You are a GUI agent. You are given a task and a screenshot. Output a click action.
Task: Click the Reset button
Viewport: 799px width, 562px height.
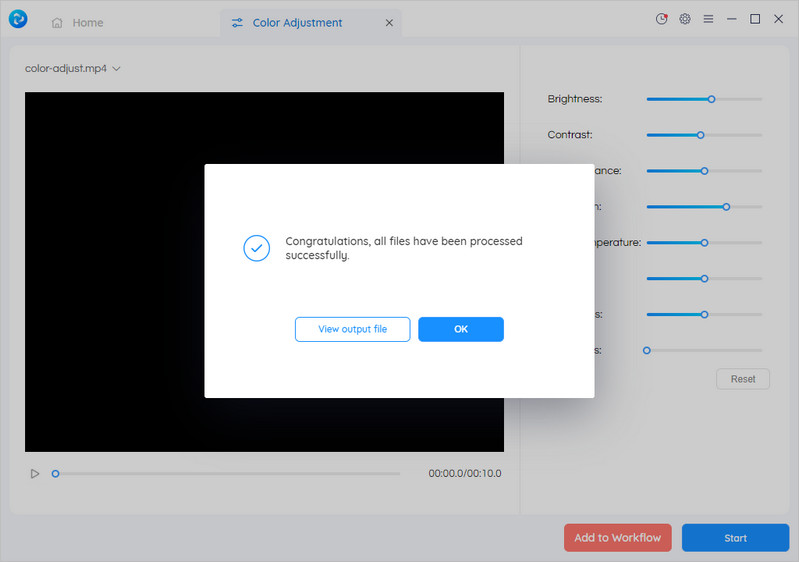tap(743, 379)
